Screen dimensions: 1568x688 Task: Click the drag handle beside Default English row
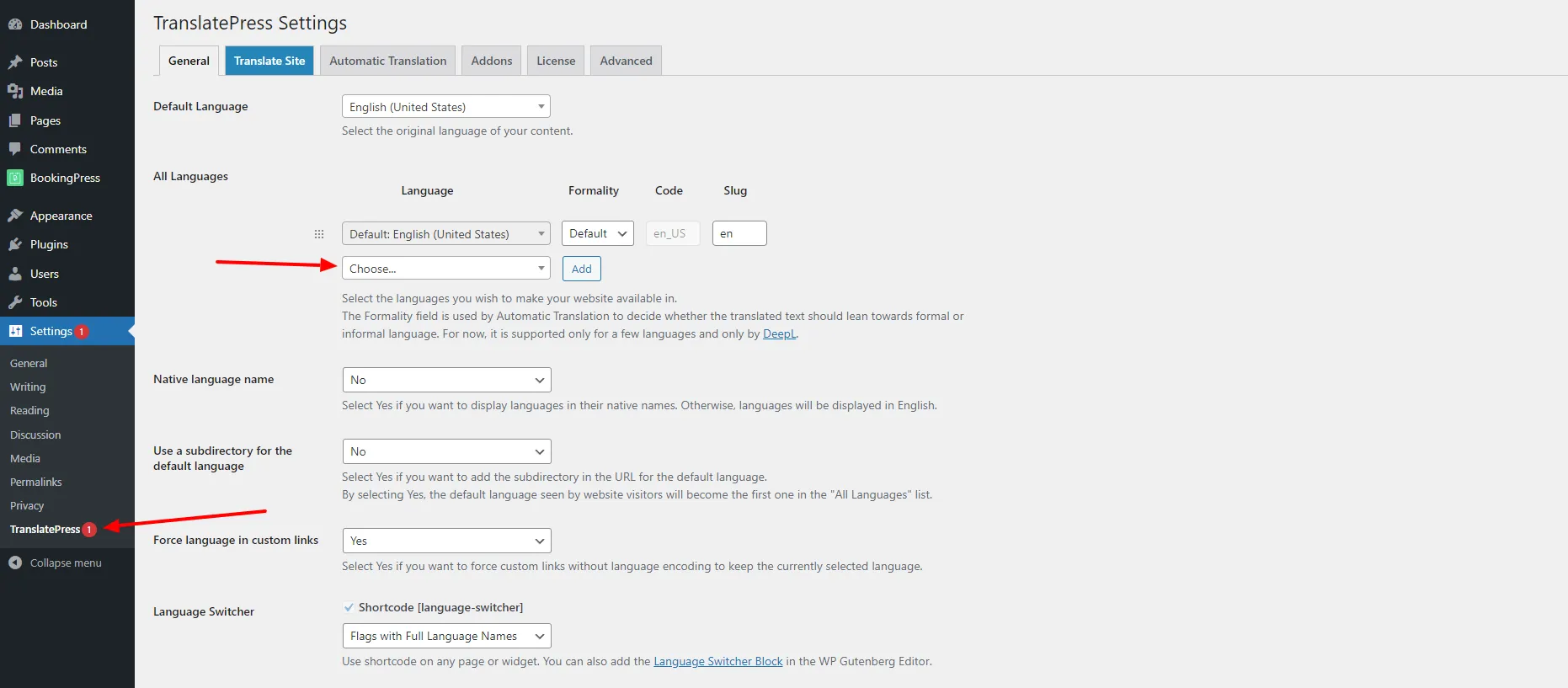pos(319,234)
